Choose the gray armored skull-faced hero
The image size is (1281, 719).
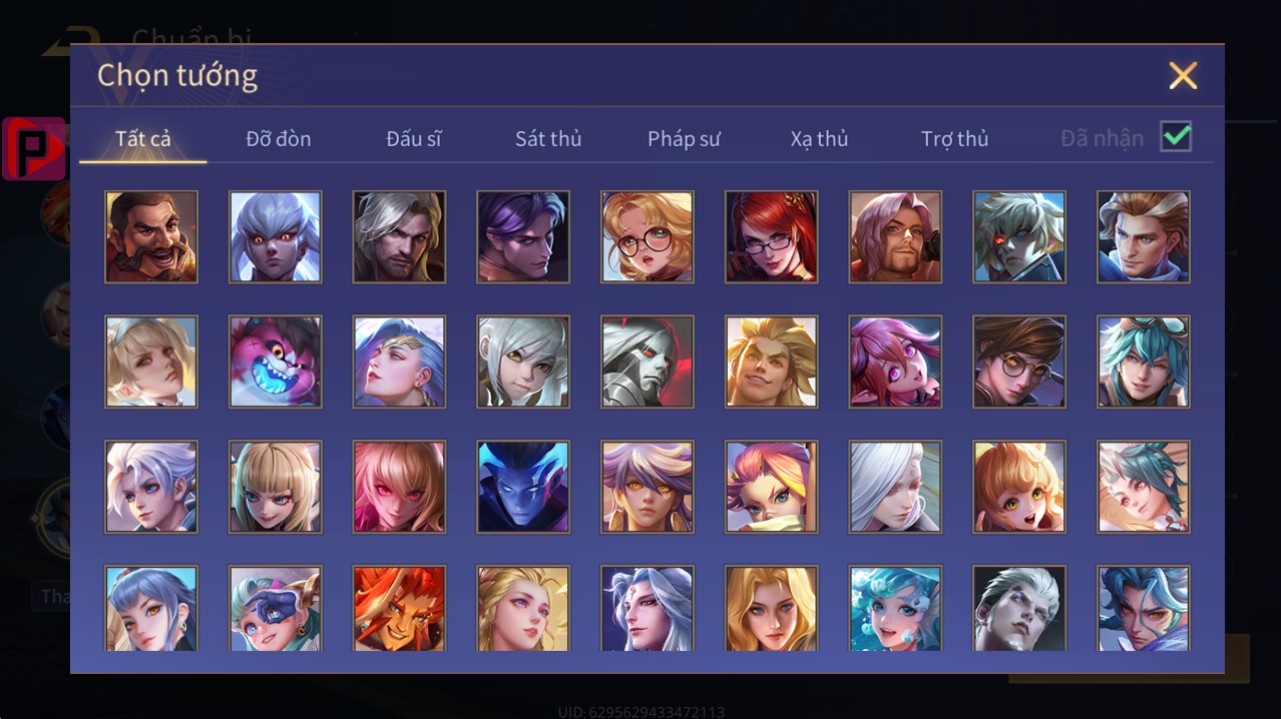click(647, 362)
